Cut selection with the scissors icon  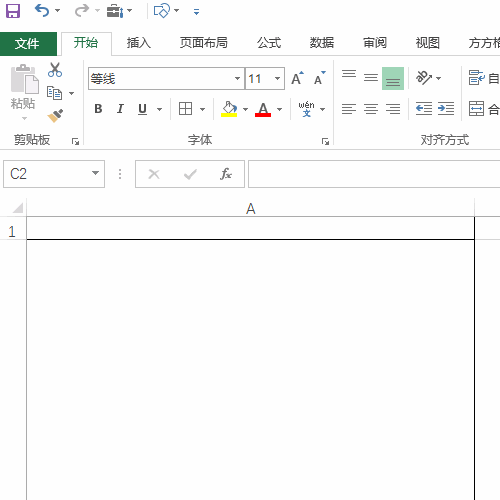click(55, 70)
